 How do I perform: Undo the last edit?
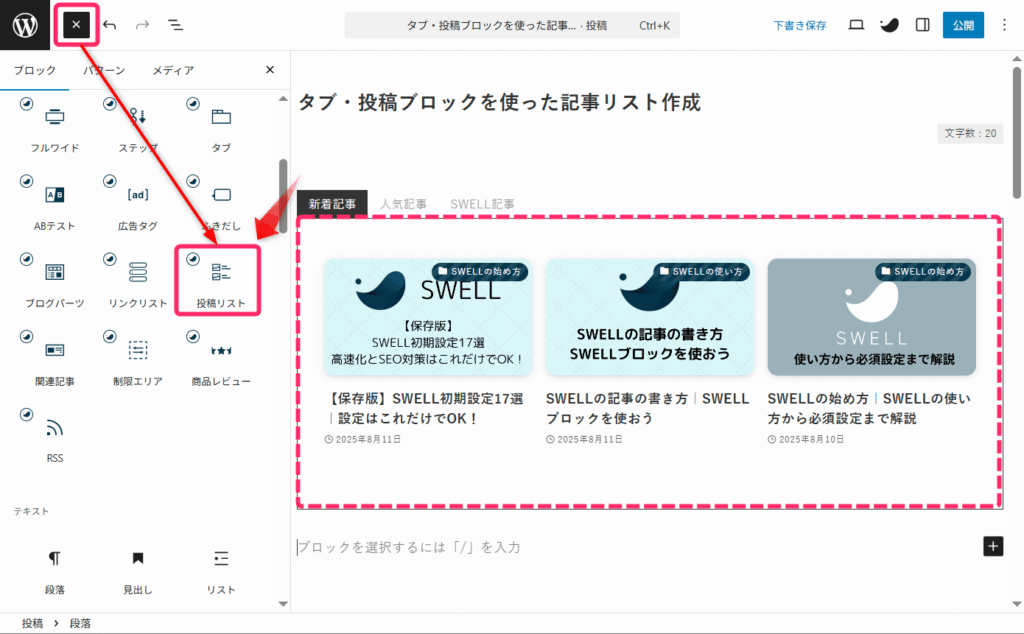coord(110,25)
